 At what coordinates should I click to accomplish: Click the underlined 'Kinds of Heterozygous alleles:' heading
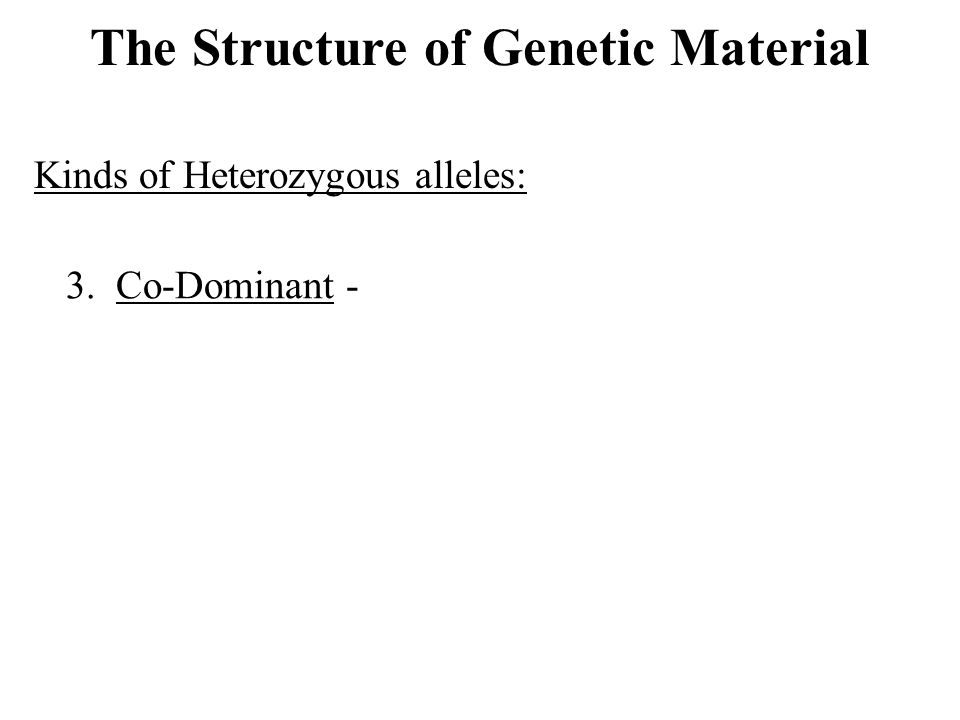point(280,176)
